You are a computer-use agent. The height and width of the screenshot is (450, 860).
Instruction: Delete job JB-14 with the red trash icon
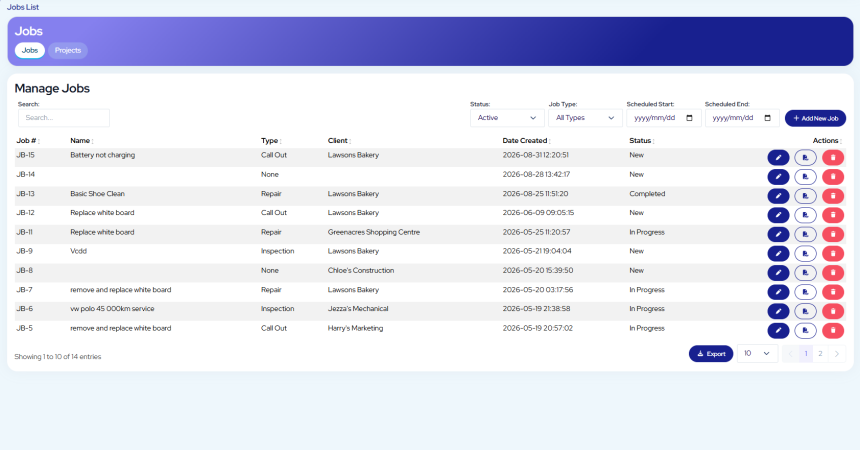point(833,177)
